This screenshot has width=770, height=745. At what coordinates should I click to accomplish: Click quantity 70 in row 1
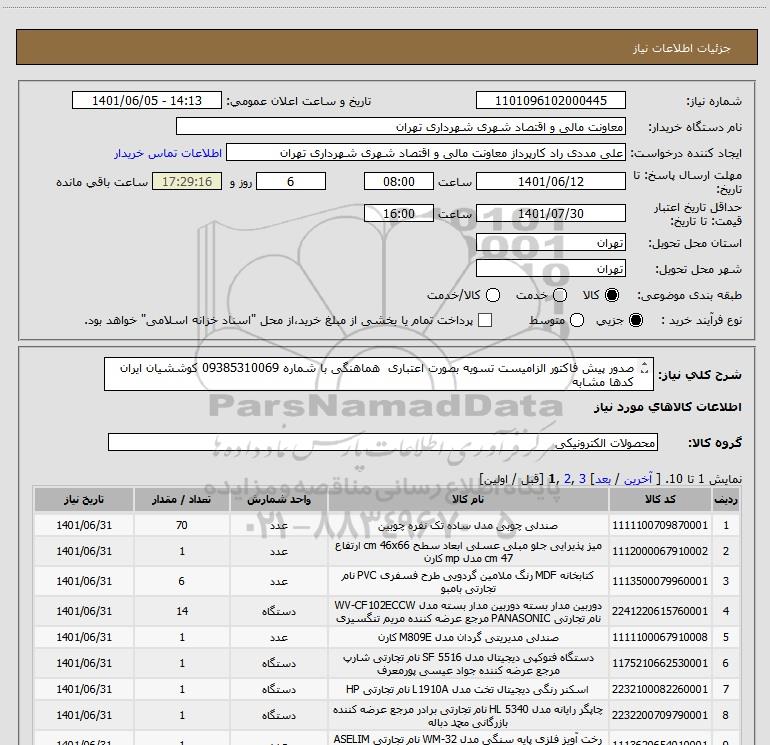coord(182,525)
